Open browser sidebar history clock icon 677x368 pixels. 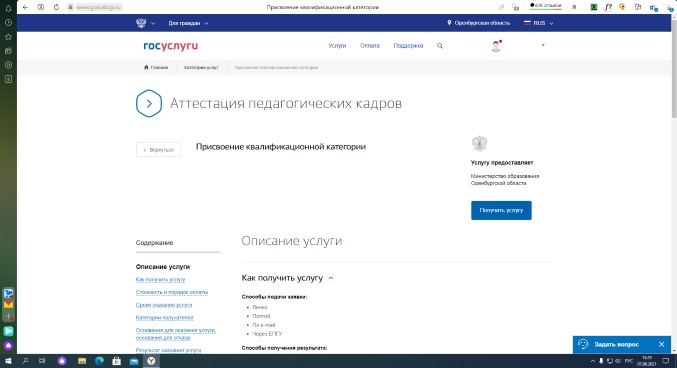click(x=8, y=22)
